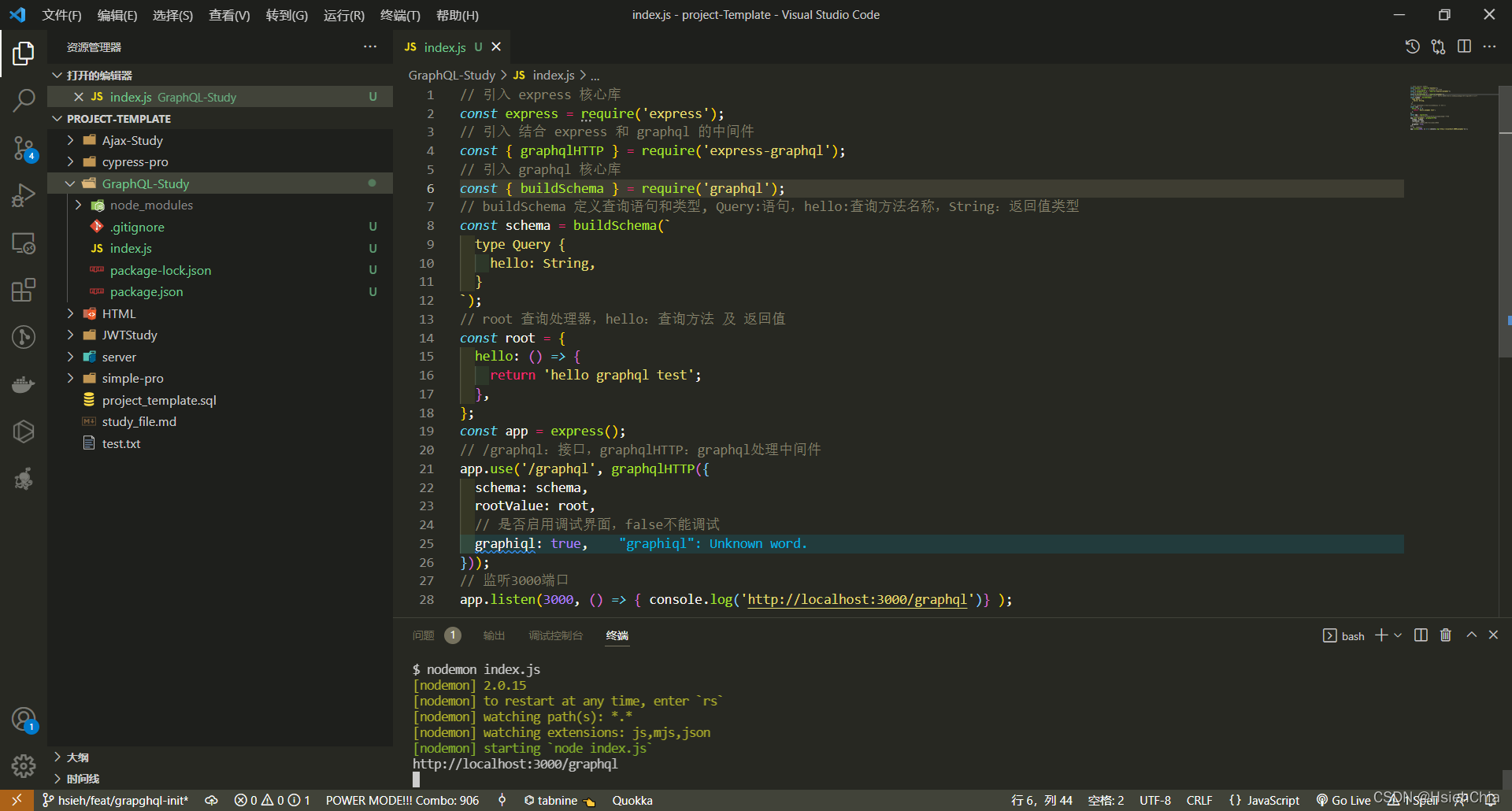Collapse the GraphQL-Study folder
Screen dimensions: 1512x811
click(220, 183)
